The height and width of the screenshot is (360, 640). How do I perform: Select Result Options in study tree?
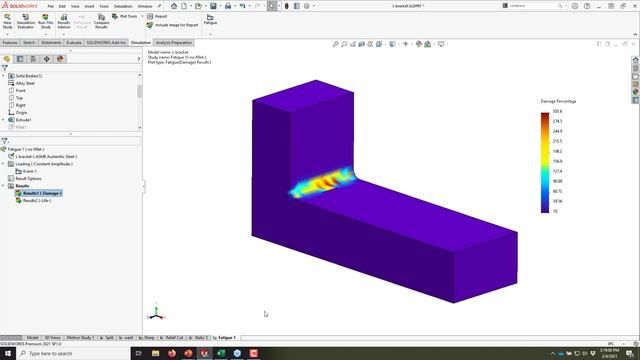click(28, 179)
